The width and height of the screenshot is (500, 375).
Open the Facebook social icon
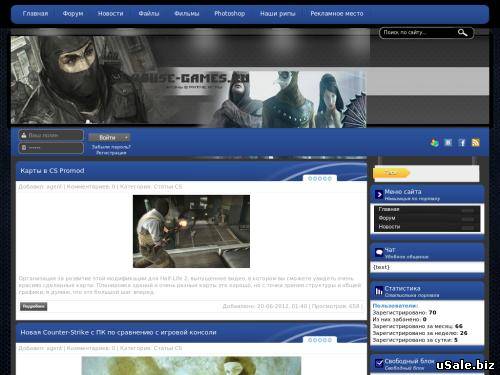462,143
